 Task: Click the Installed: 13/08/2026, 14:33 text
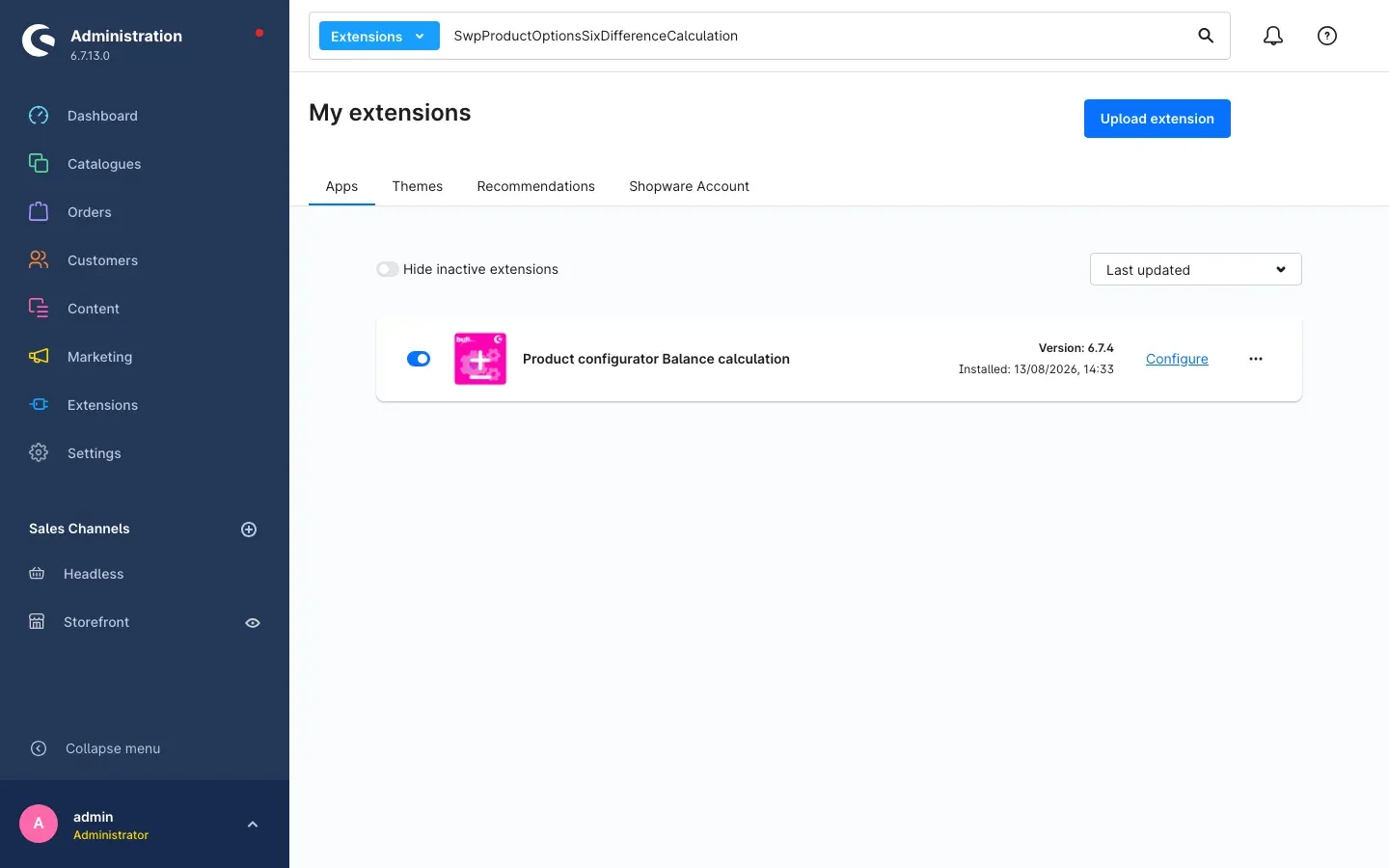[x=1036, y=369]
